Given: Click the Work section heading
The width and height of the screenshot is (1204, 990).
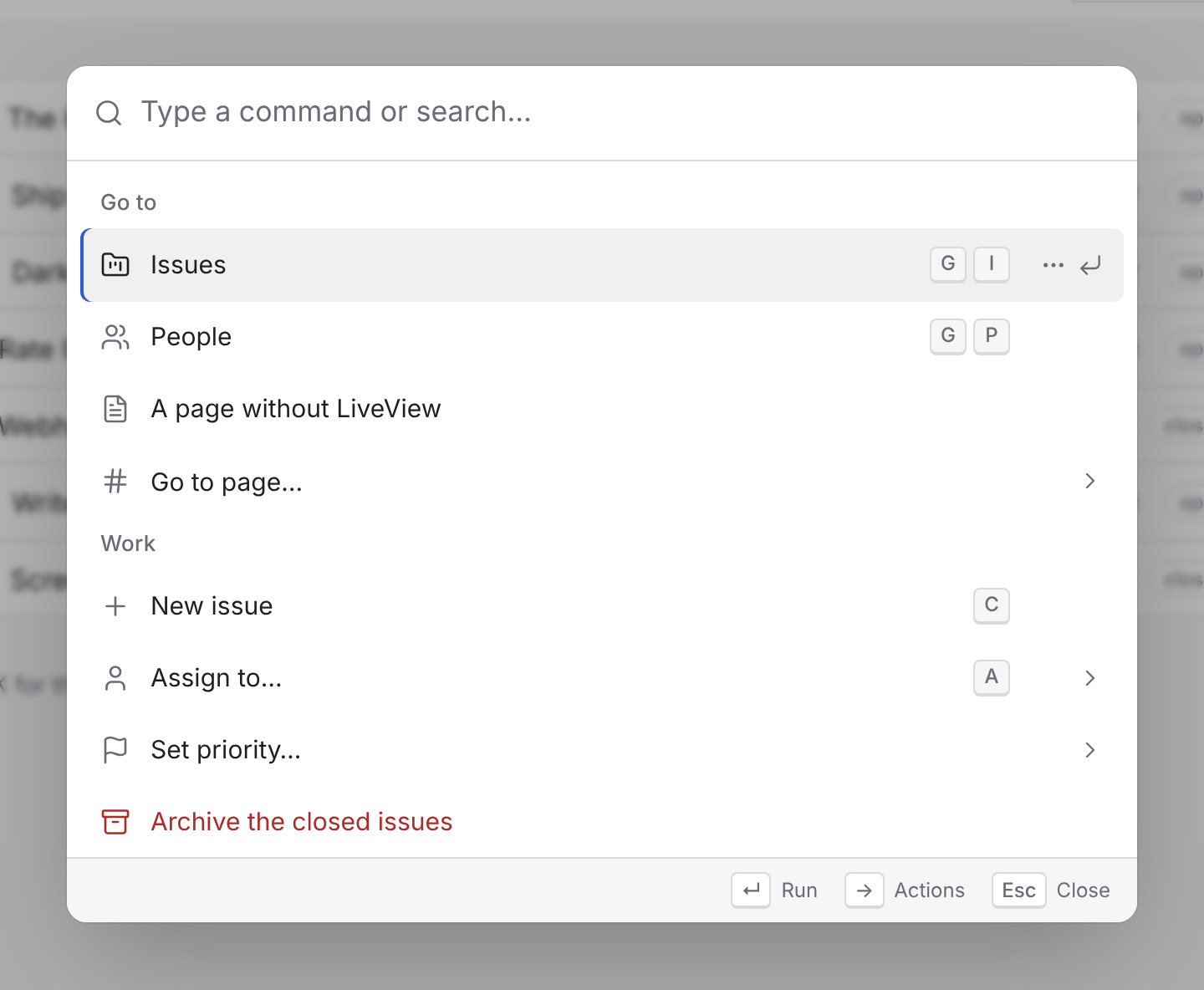Looking at the screenshot, I should tap(128, 543).
